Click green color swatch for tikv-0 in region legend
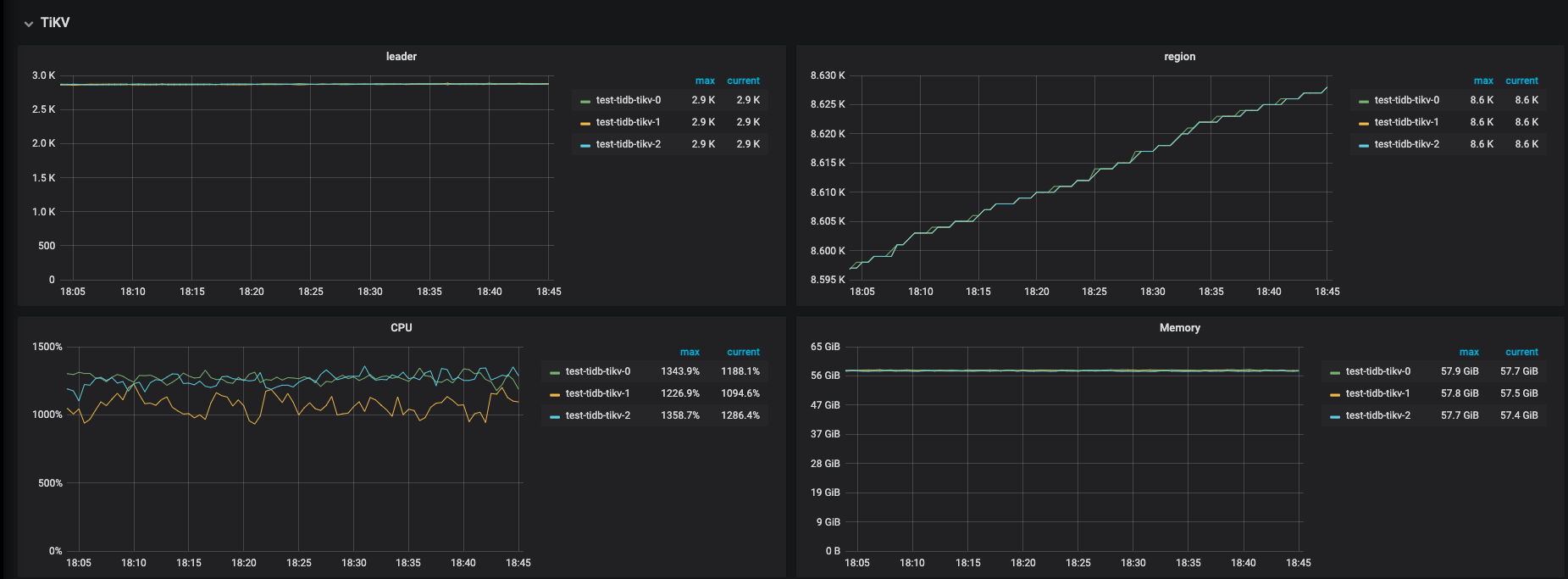The width and height of the screenshot is (1568, 579). point(1363,101)
